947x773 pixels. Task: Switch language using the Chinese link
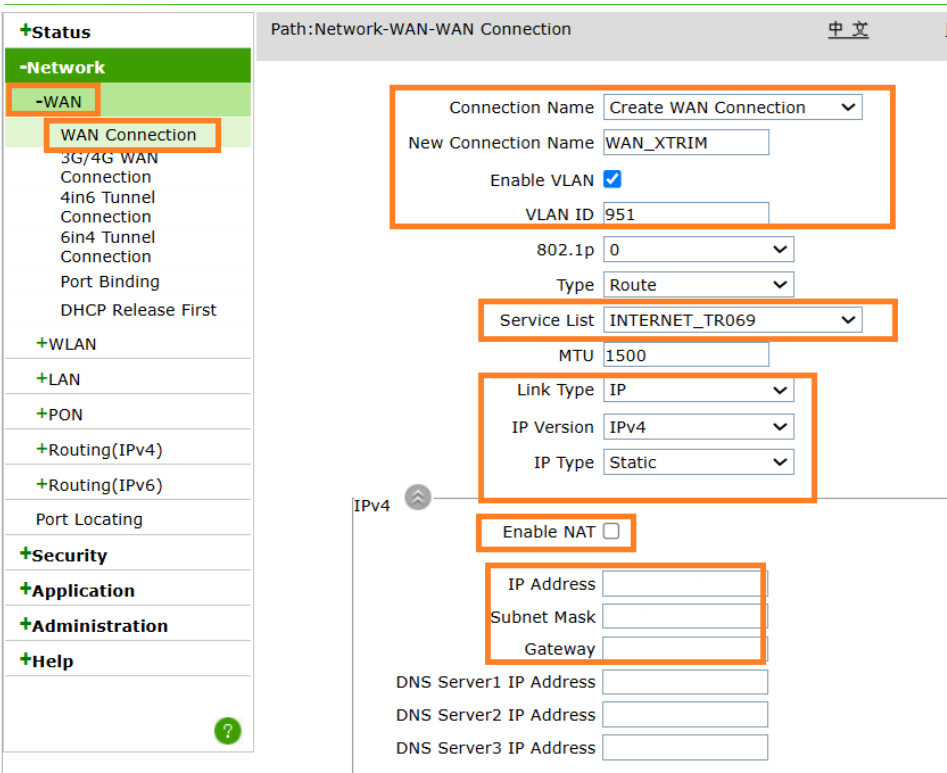[848, 29]
